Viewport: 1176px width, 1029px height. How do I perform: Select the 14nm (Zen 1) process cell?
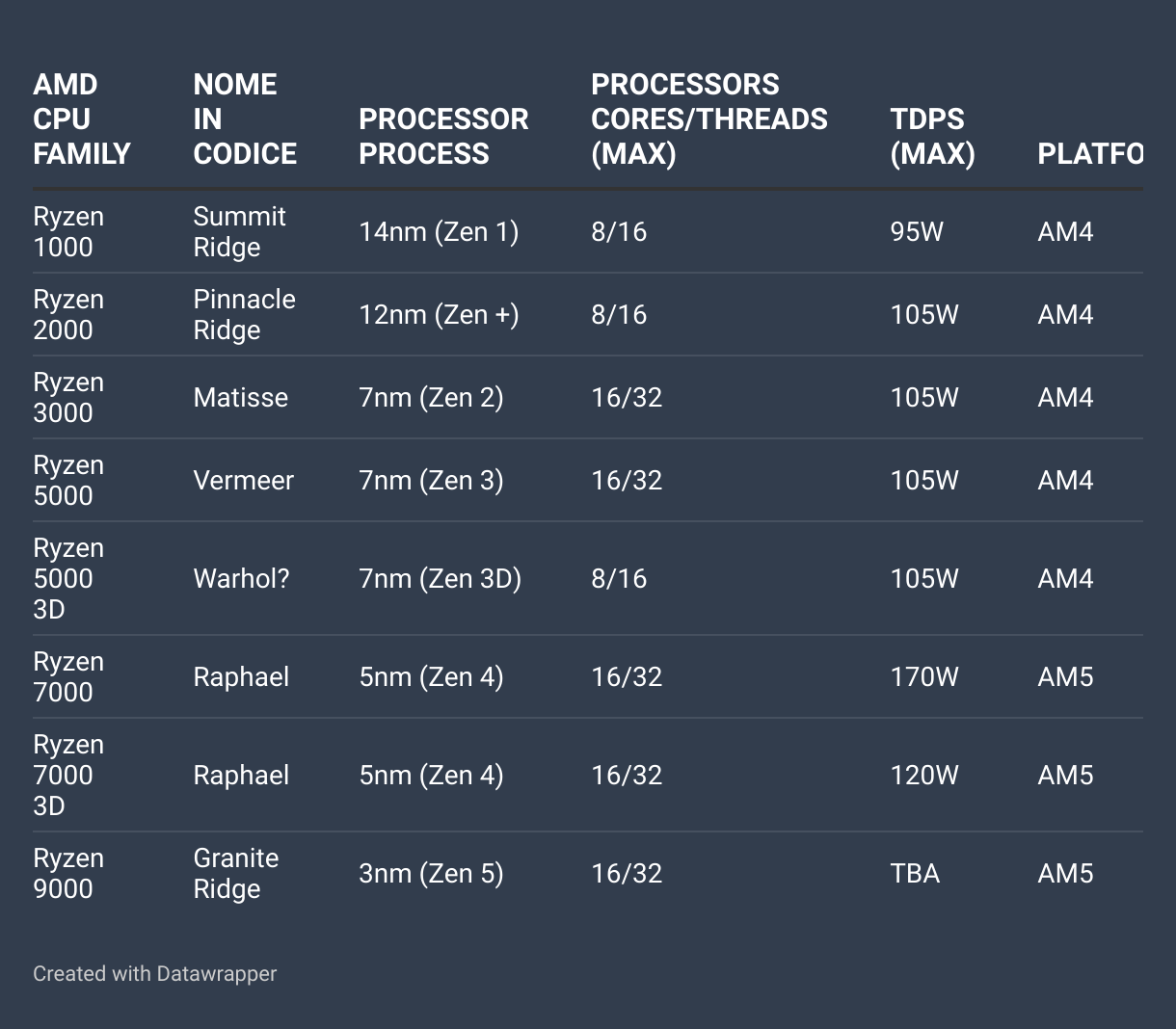pos(439,231)
